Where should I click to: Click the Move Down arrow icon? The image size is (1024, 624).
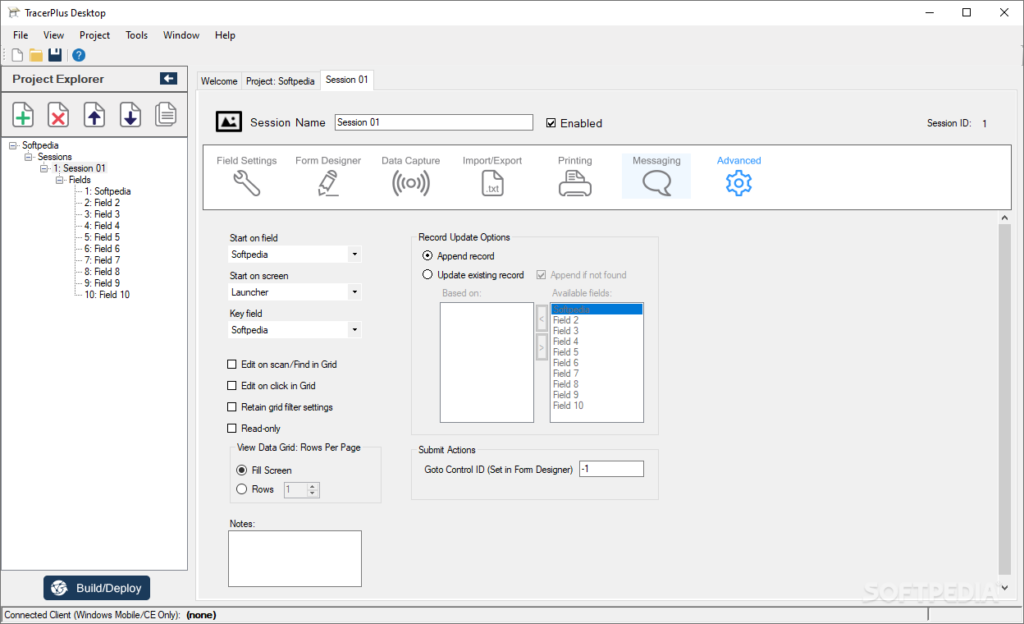click(x=130, y=115)
